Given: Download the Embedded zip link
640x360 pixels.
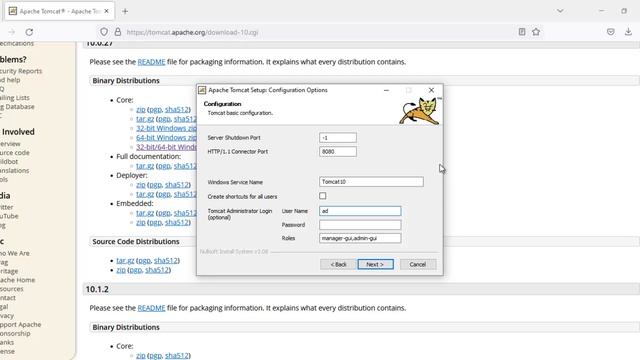Looking at the screenshot, I should (x=141, y=222).
